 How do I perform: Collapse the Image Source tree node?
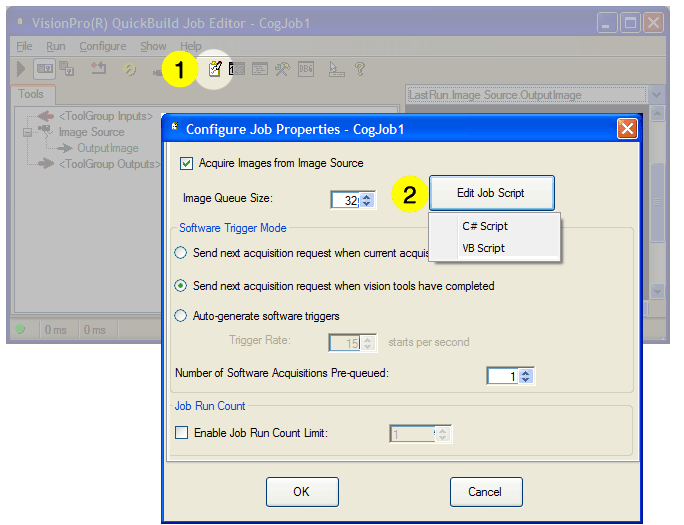pos(27,132)
